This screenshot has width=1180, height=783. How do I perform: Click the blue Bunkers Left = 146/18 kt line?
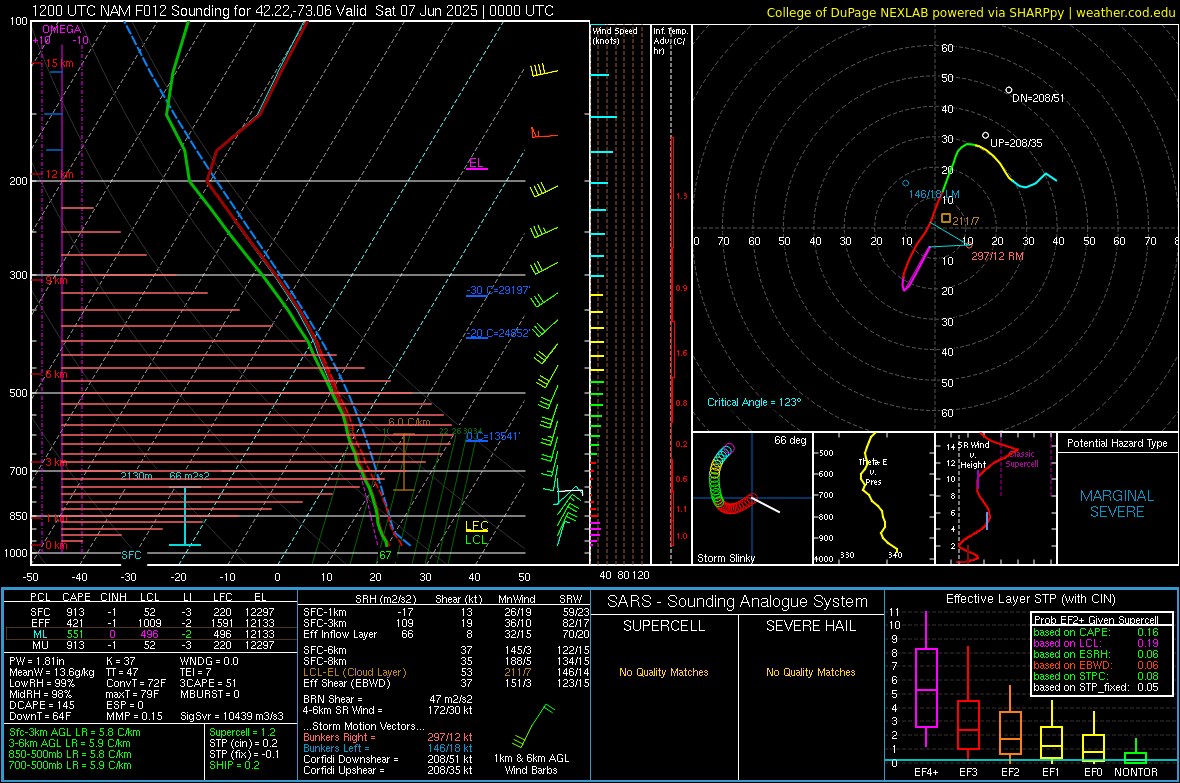click(388, 748)
